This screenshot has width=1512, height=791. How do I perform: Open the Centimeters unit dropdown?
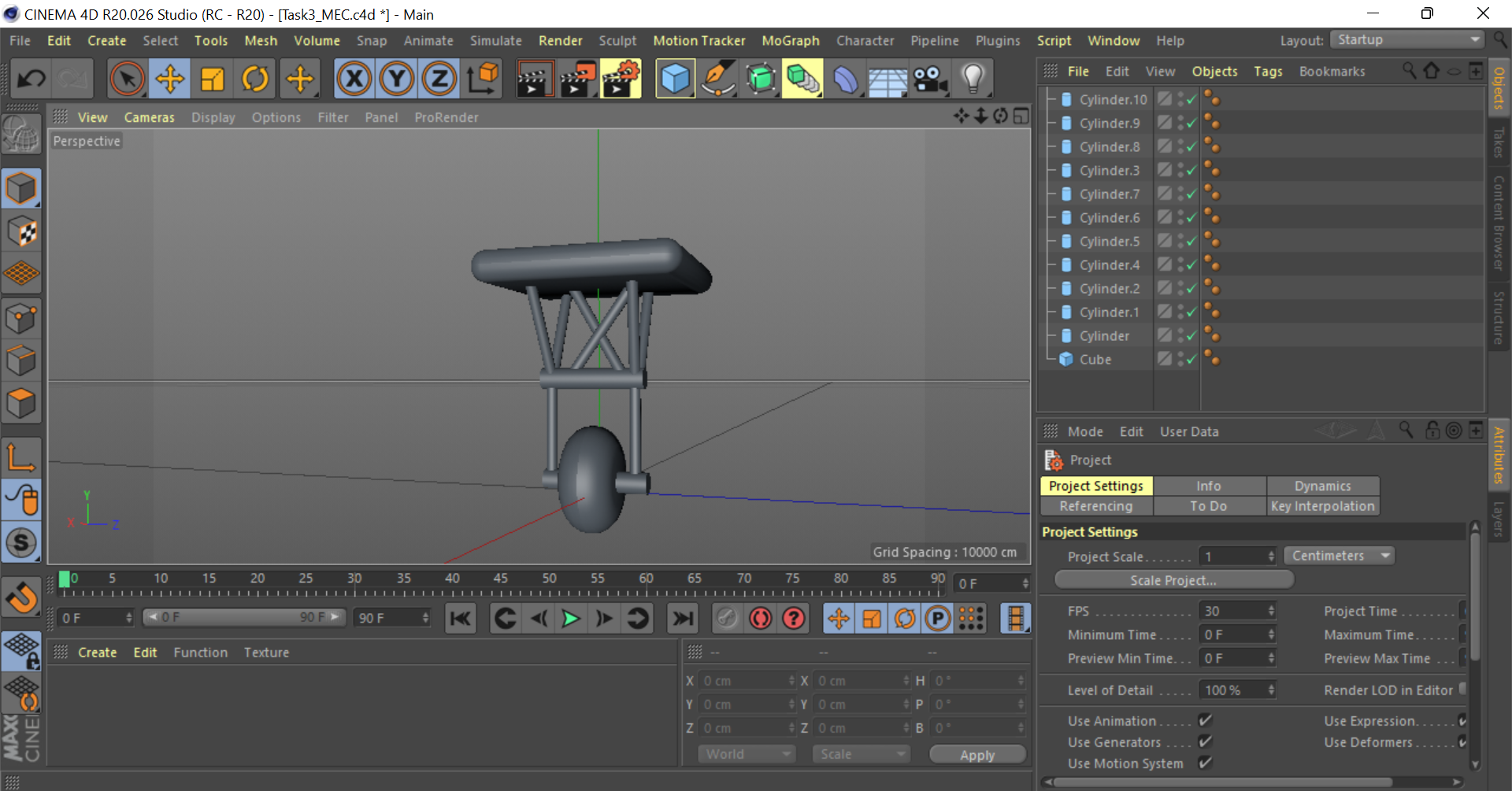click(x=1339, y=556)
